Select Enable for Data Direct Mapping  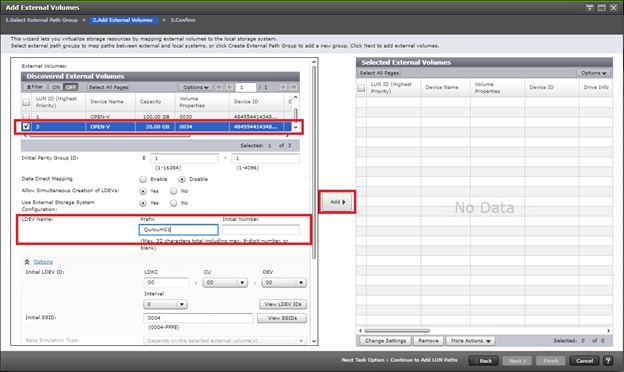[143, 179]
